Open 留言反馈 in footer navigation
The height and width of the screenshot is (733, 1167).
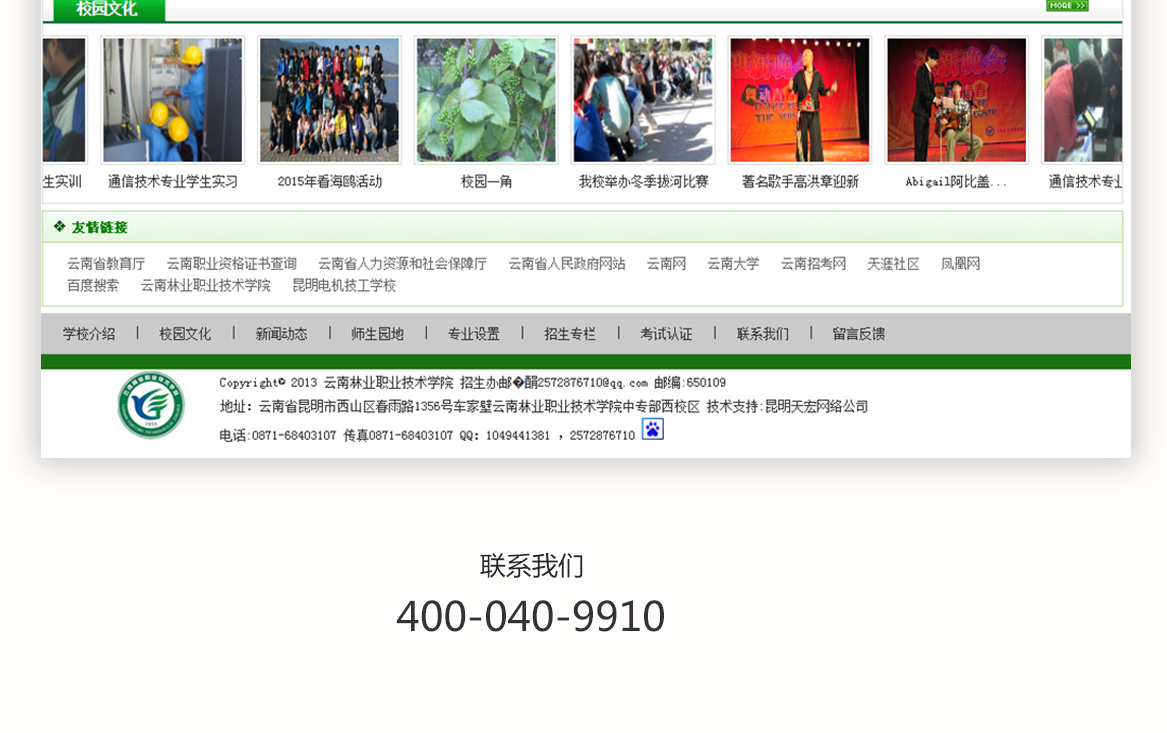click(x=858, y=334)
